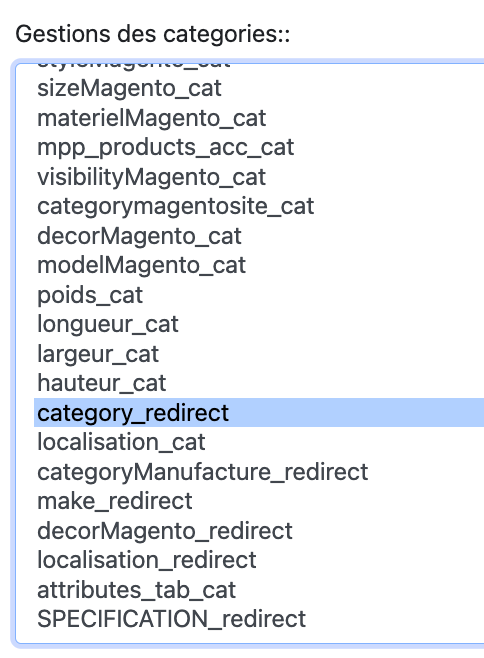Select hauteur_cat option
This screenshot has height=658, width=484.
click(x=259, y=383)
